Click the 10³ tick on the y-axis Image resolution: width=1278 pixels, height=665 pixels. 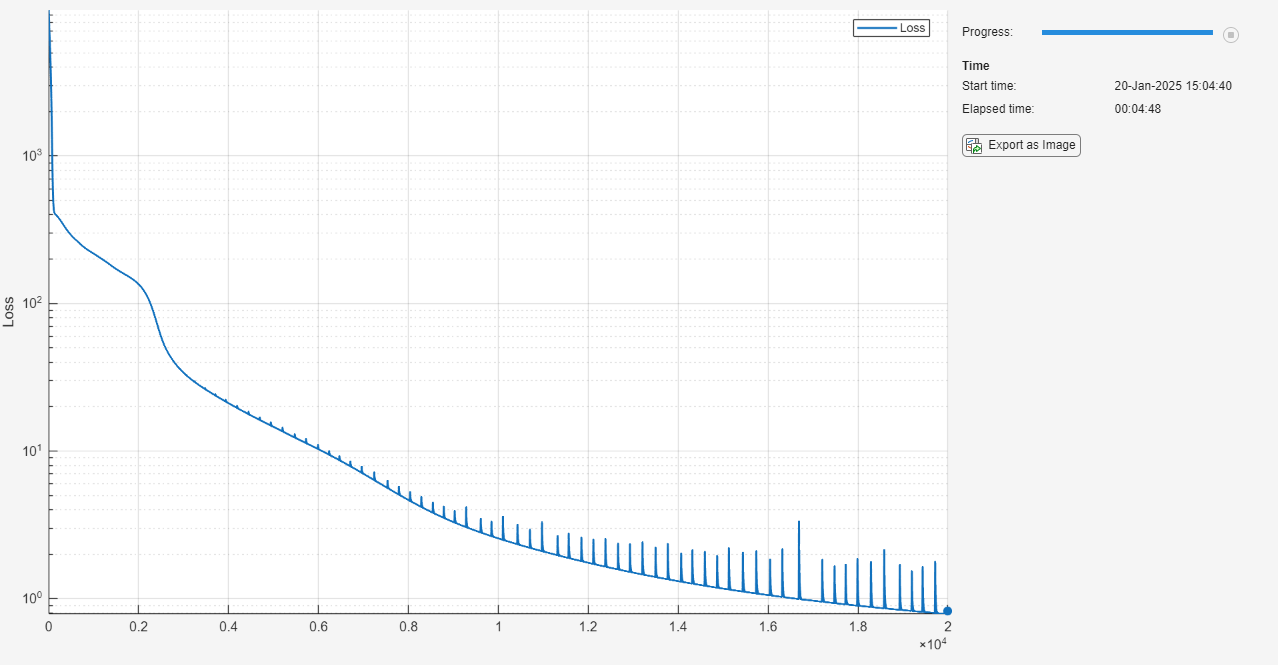pyautogui.click(x=30, y=156)
